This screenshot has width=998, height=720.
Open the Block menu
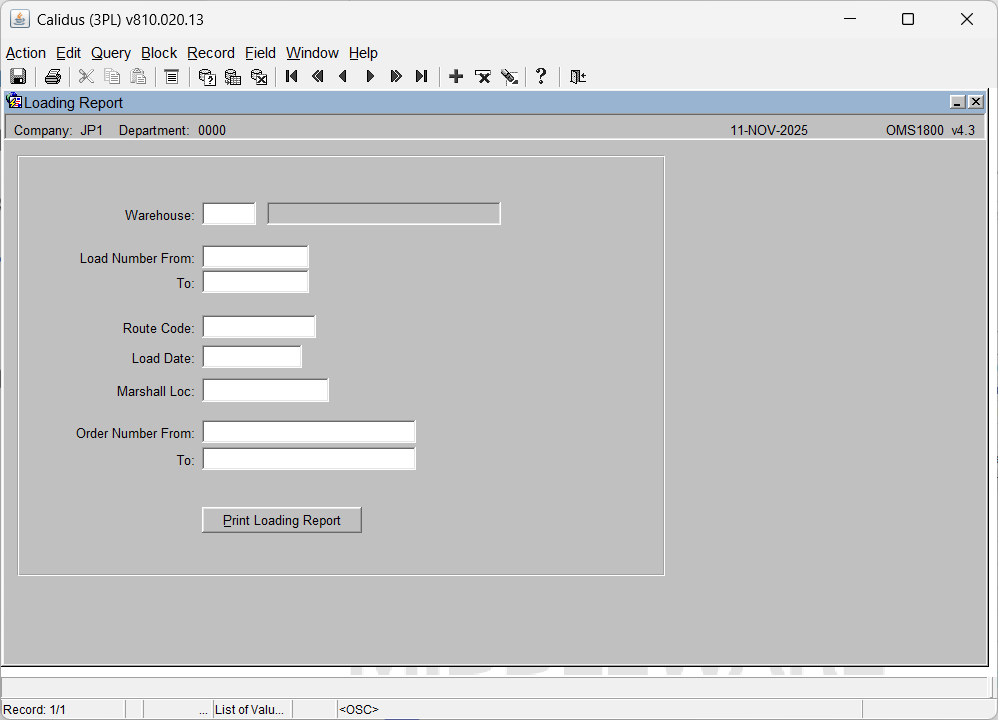159,53
